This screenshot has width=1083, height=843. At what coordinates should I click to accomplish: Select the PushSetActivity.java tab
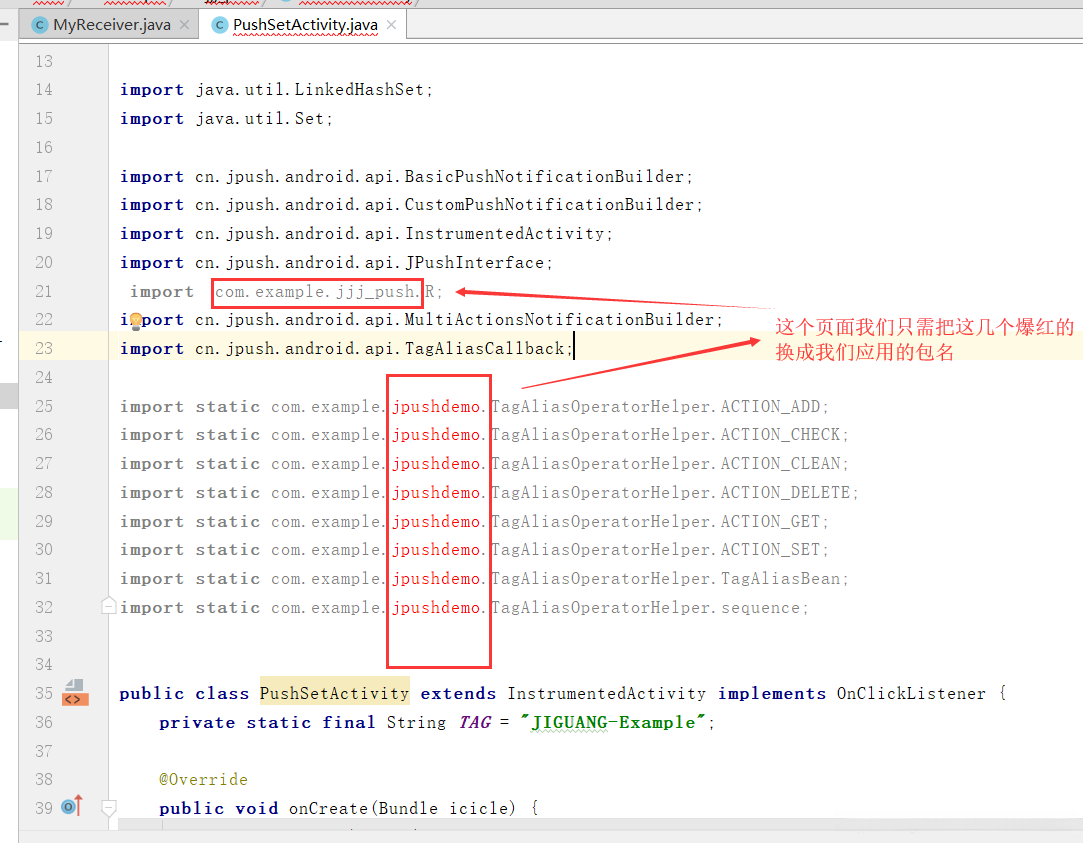click(x=305, y=25)
